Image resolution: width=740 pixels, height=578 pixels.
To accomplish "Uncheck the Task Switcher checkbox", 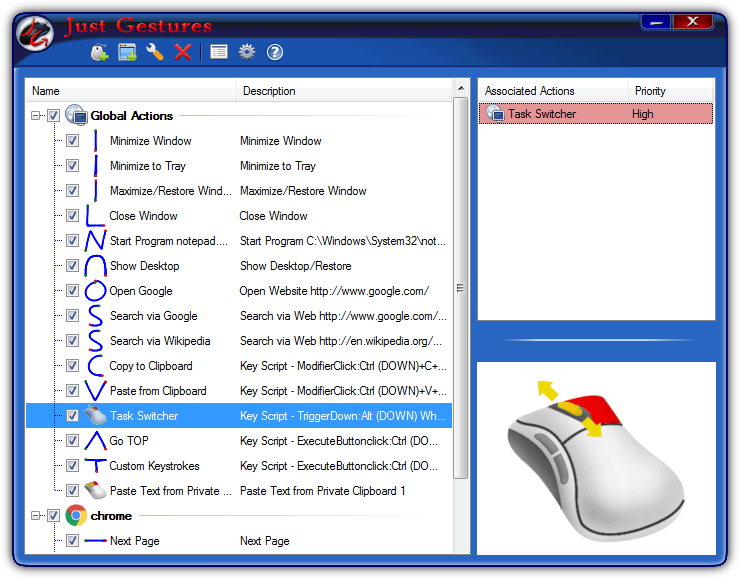I will coord(72,415).
